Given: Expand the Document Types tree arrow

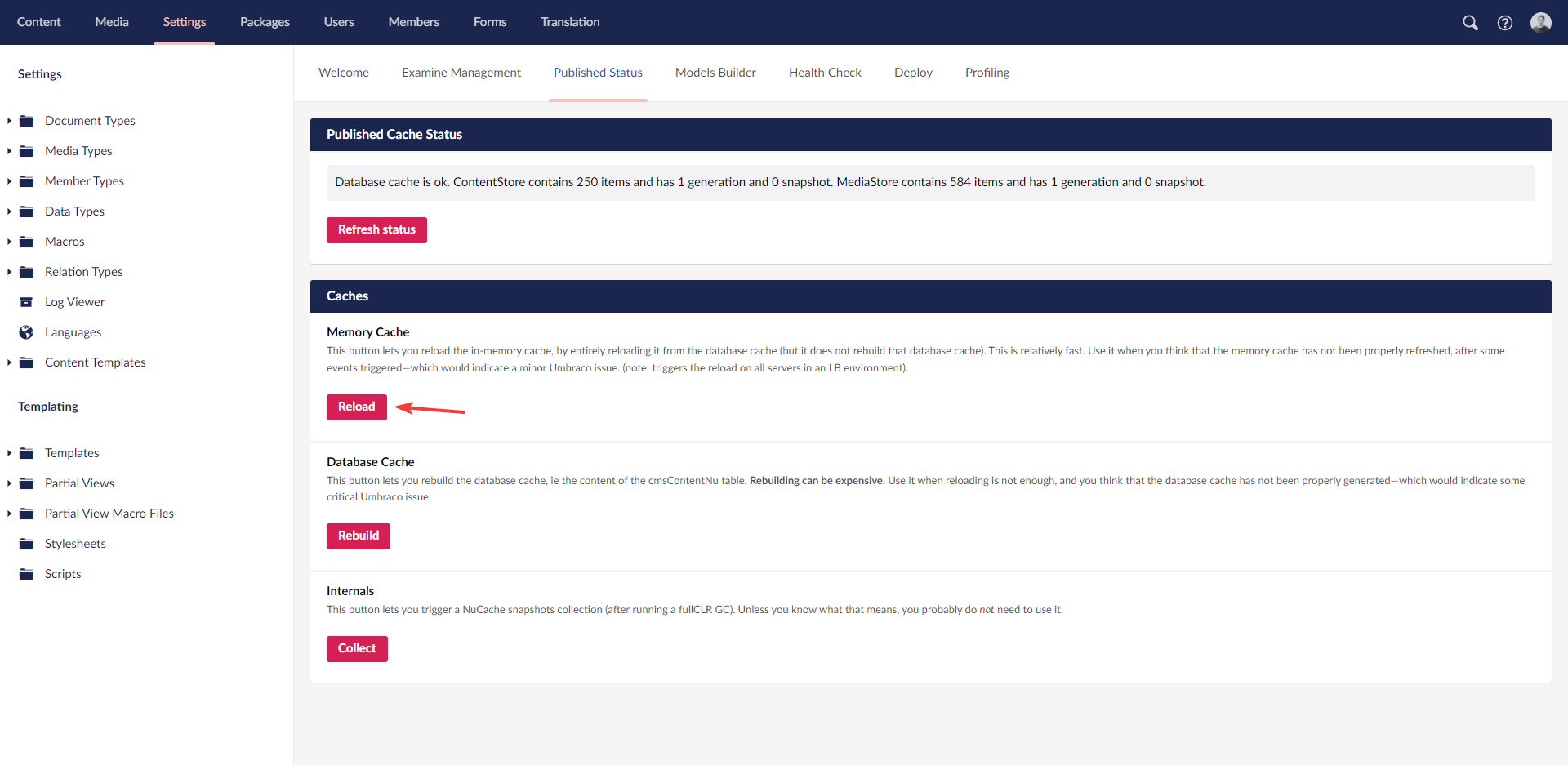Looking at the screenshot, I should (9, 121).
